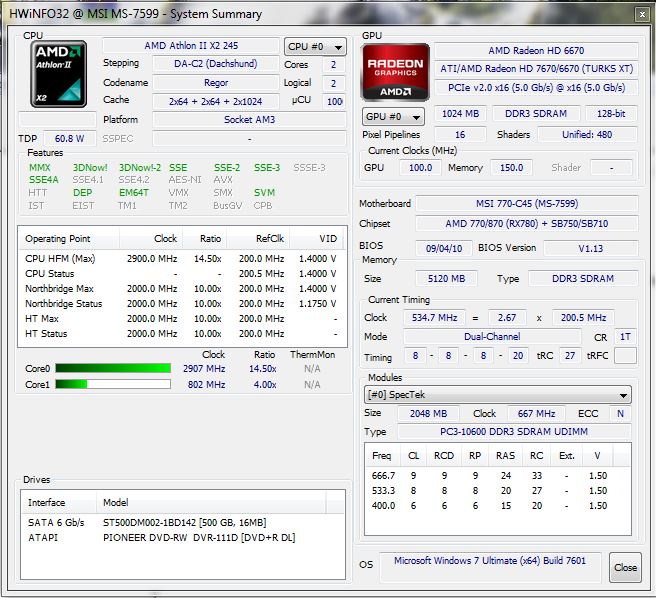Click the 60.8 W TDP field
This screenshot has width=656, height=598.
[69, 138]
